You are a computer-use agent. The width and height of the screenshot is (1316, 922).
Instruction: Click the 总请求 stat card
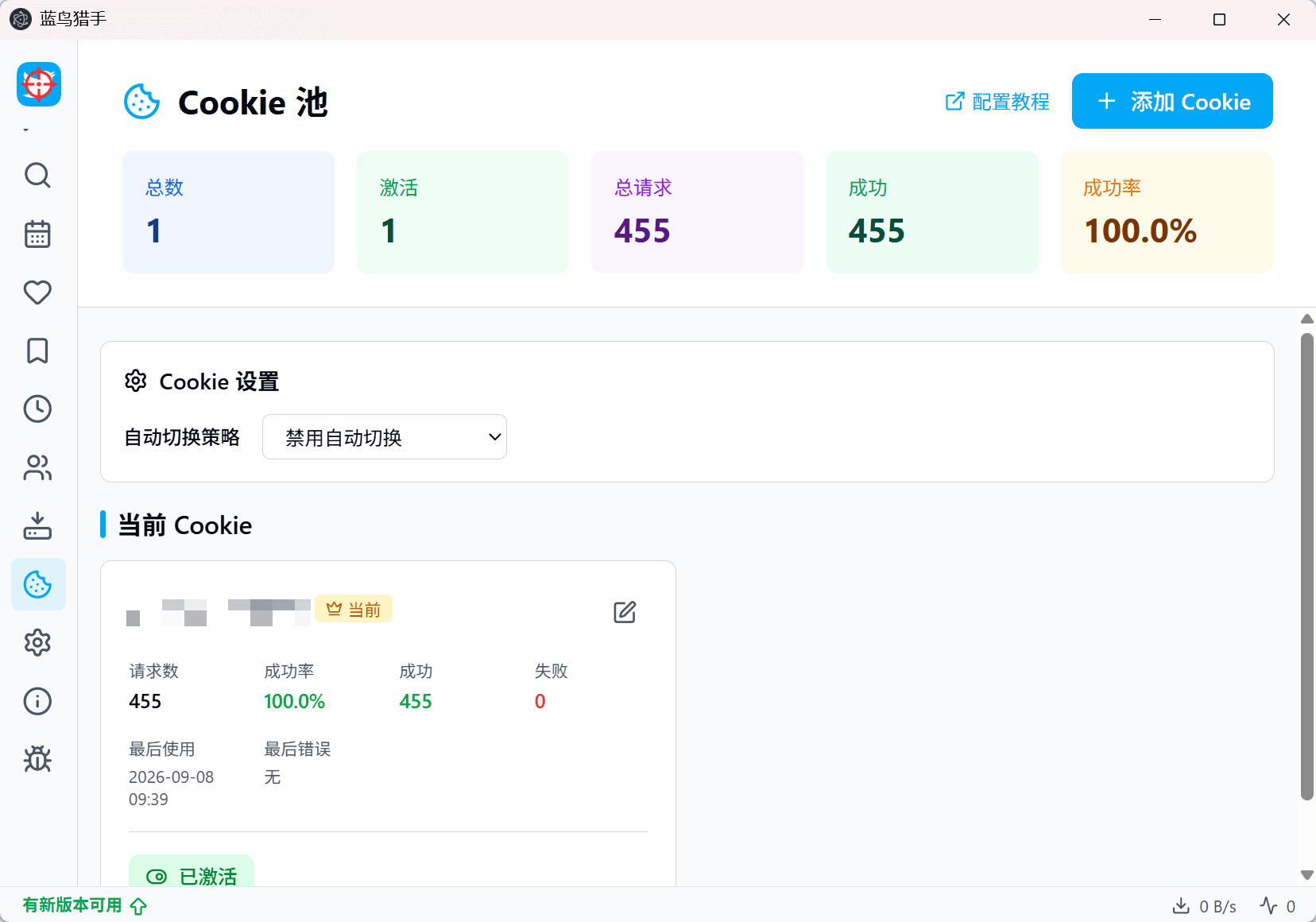(698, 212)
